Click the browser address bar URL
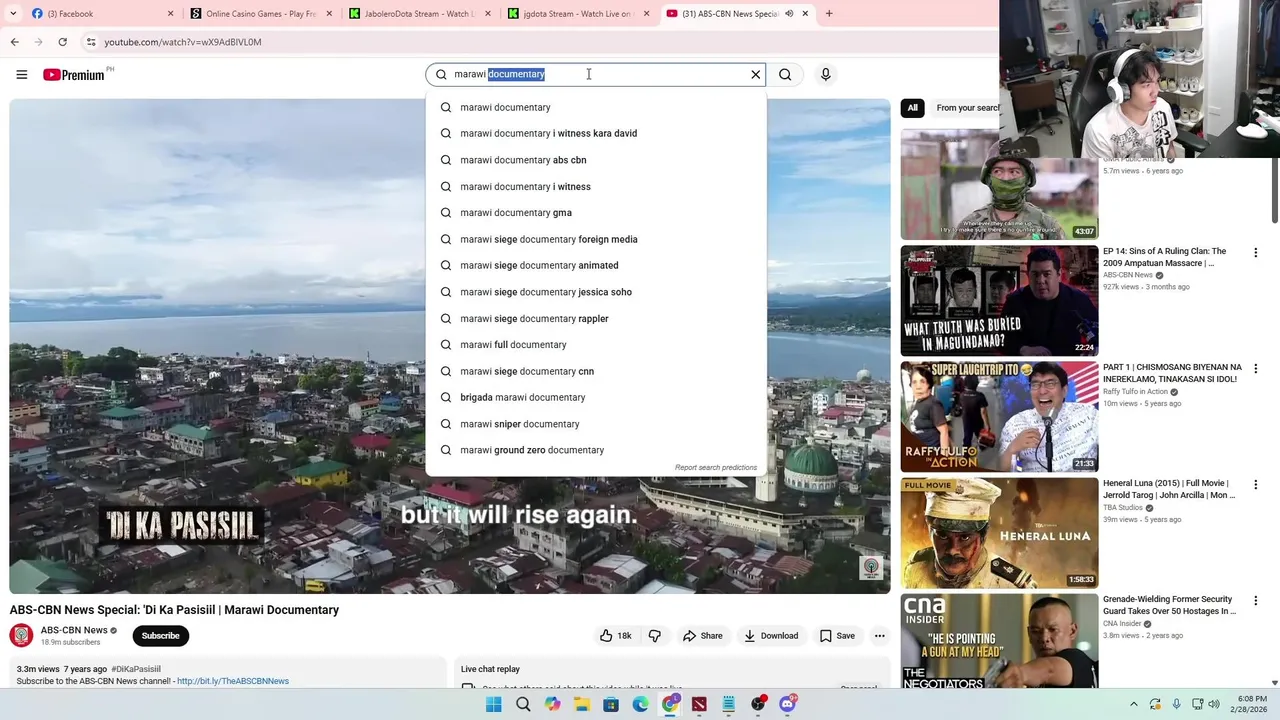Viewport: 1280px width, 720px height. (x=183, y=42)
